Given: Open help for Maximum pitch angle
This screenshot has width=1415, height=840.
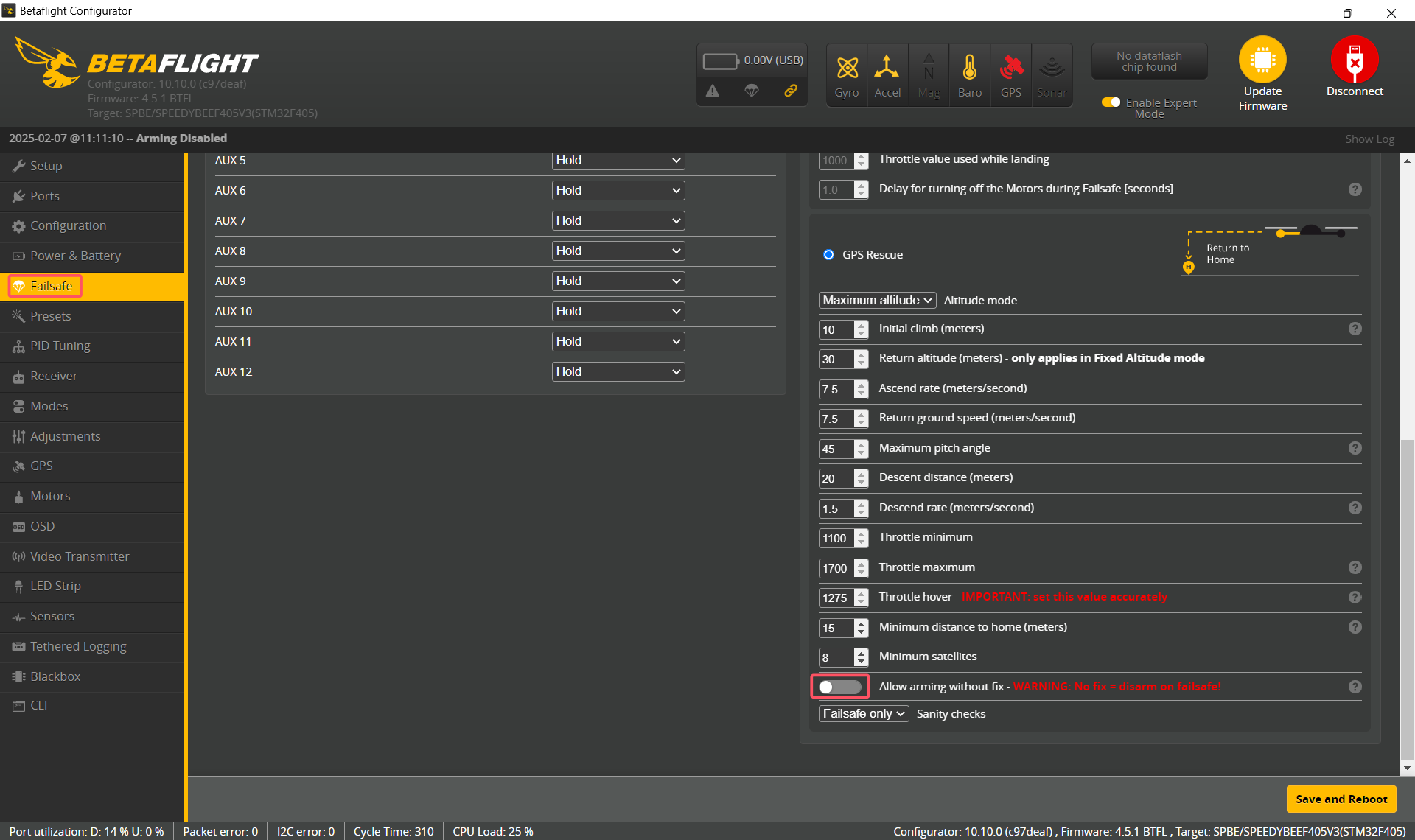Looking at the screenshot, I should coord(1355,448).
